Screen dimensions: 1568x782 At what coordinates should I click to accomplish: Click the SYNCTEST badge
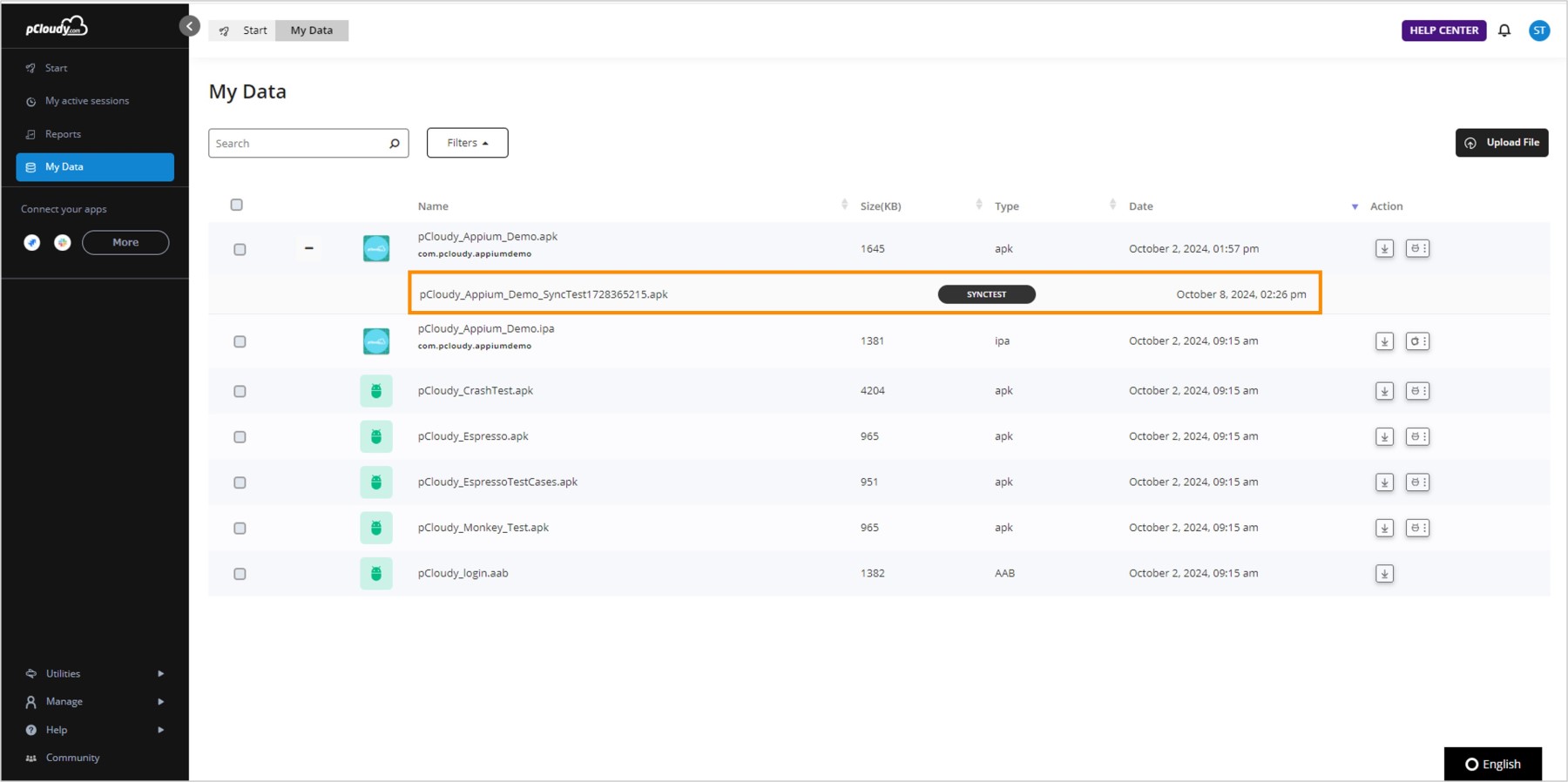coord(986,294)
